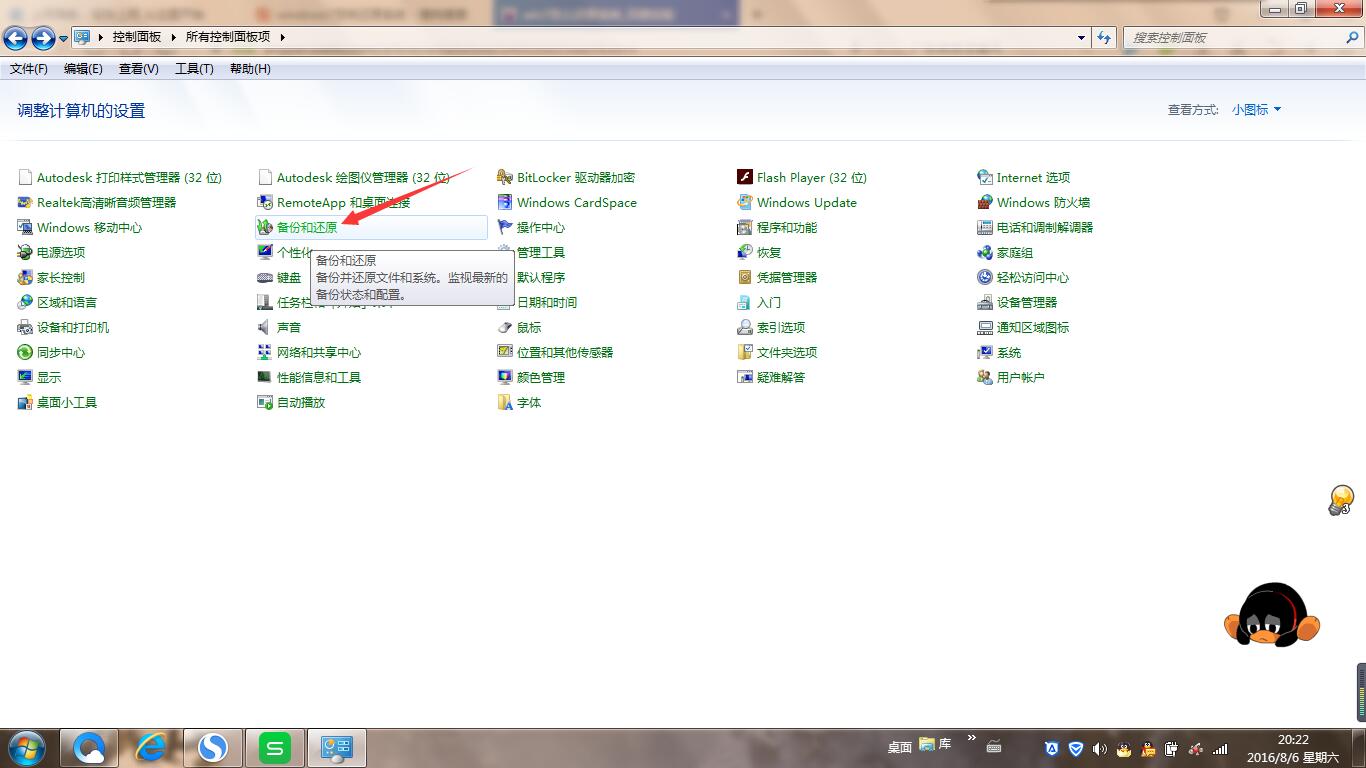The height and width of the screenshot is (768, 1366).
Task: Open the Windows Update icon
Action: pyautogui.click(x=745, y=202)
